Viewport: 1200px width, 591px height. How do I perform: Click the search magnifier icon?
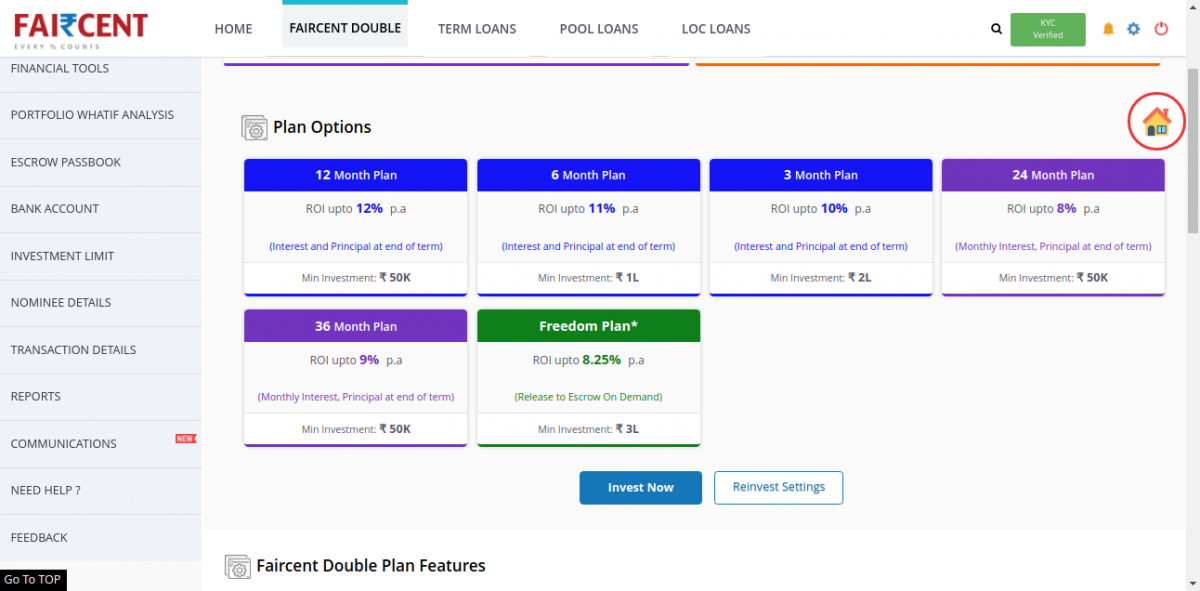click(x=996, y=29)
